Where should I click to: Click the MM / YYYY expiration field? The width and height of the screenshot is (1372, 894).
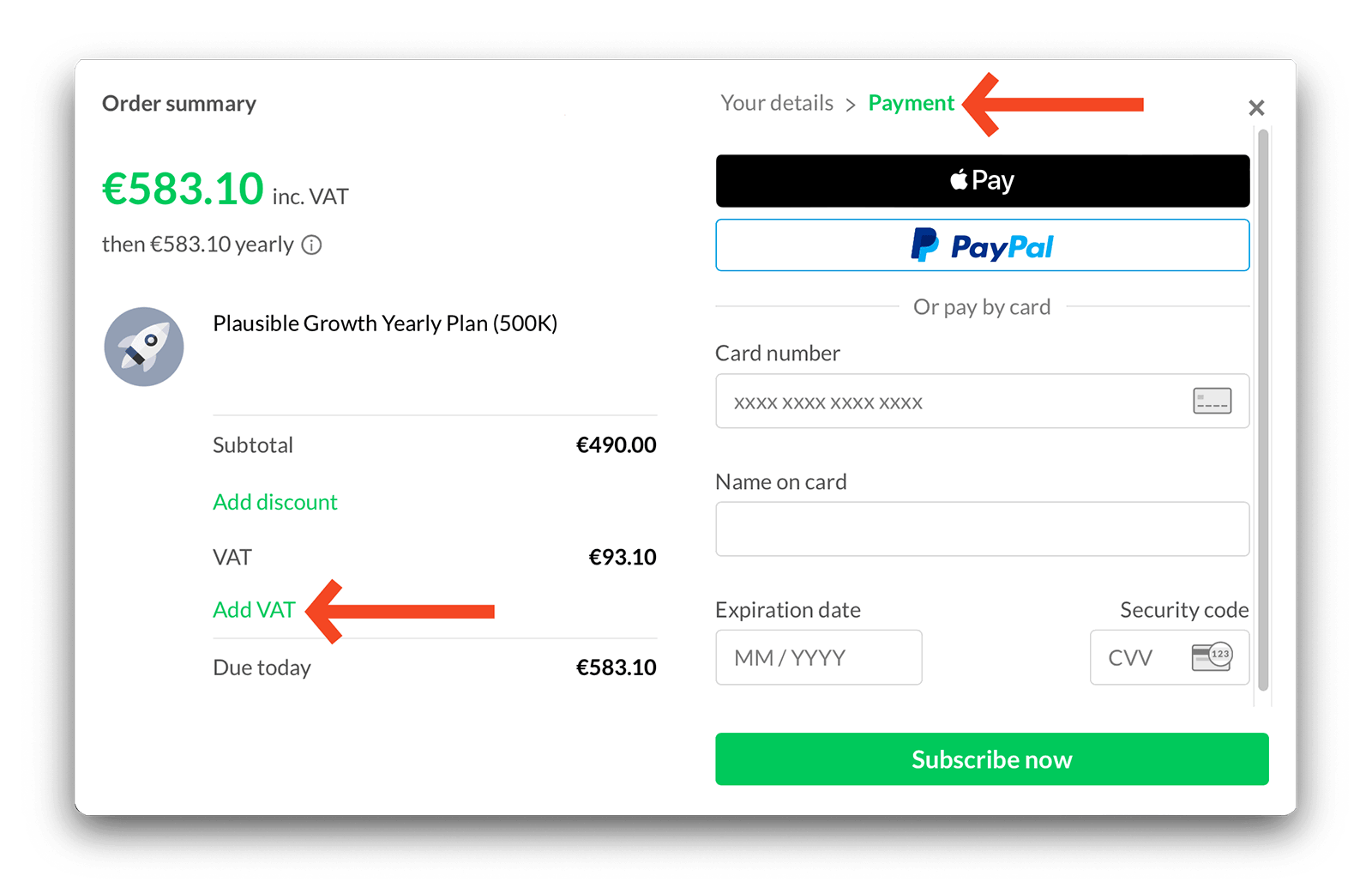coord(818,657)
